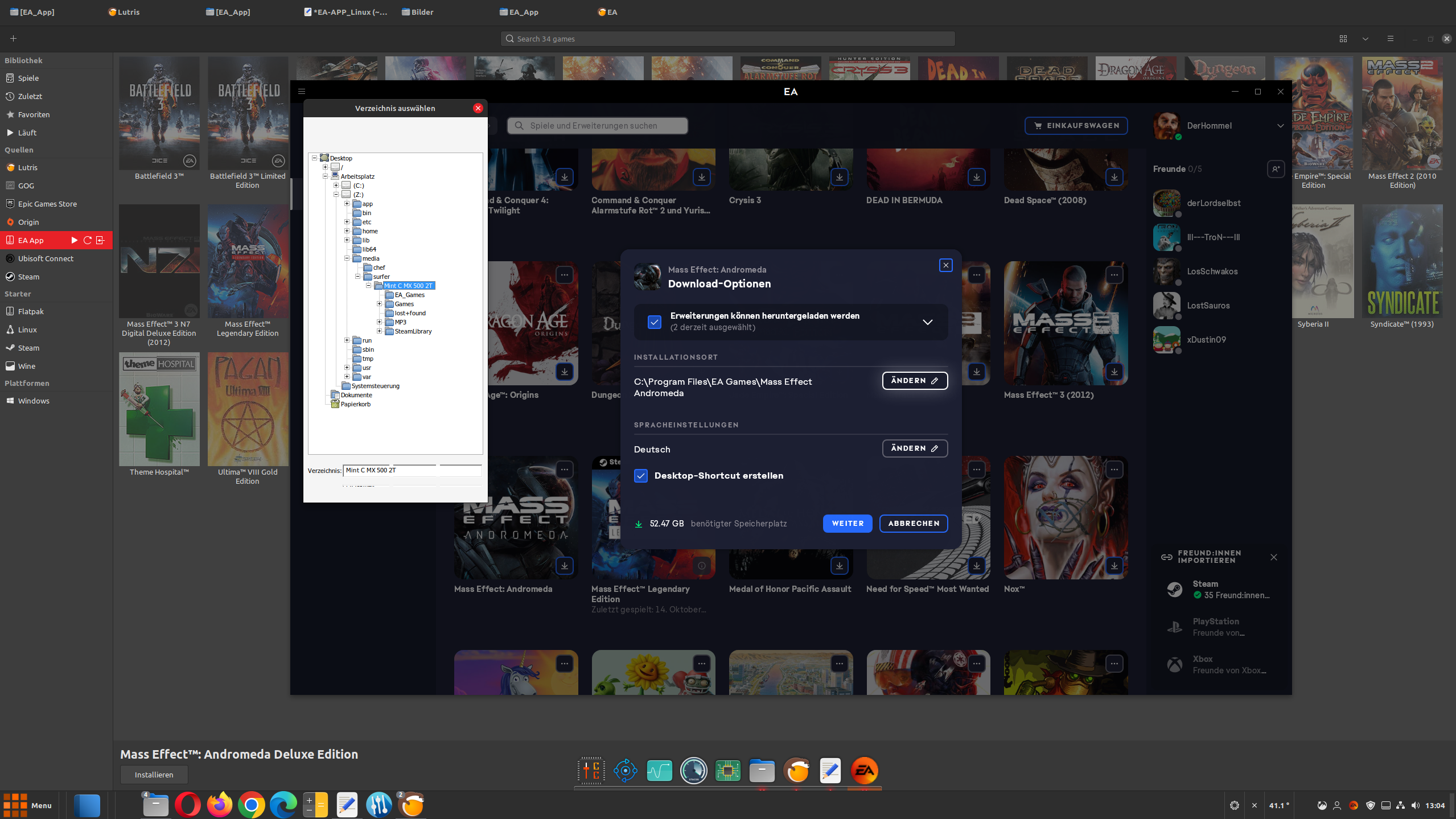Screen dimensions: 1456x819
Task: Download Mass Effect 3 (2012) via download icon
Action: click(x=1114, y=372)
